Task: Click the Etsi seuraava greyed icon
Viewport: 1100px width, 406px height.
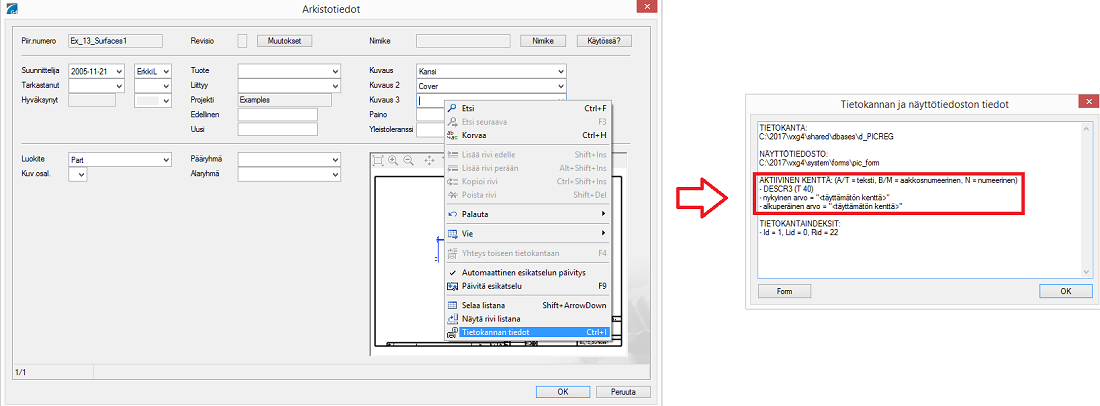Action: (x=452, y=121)
